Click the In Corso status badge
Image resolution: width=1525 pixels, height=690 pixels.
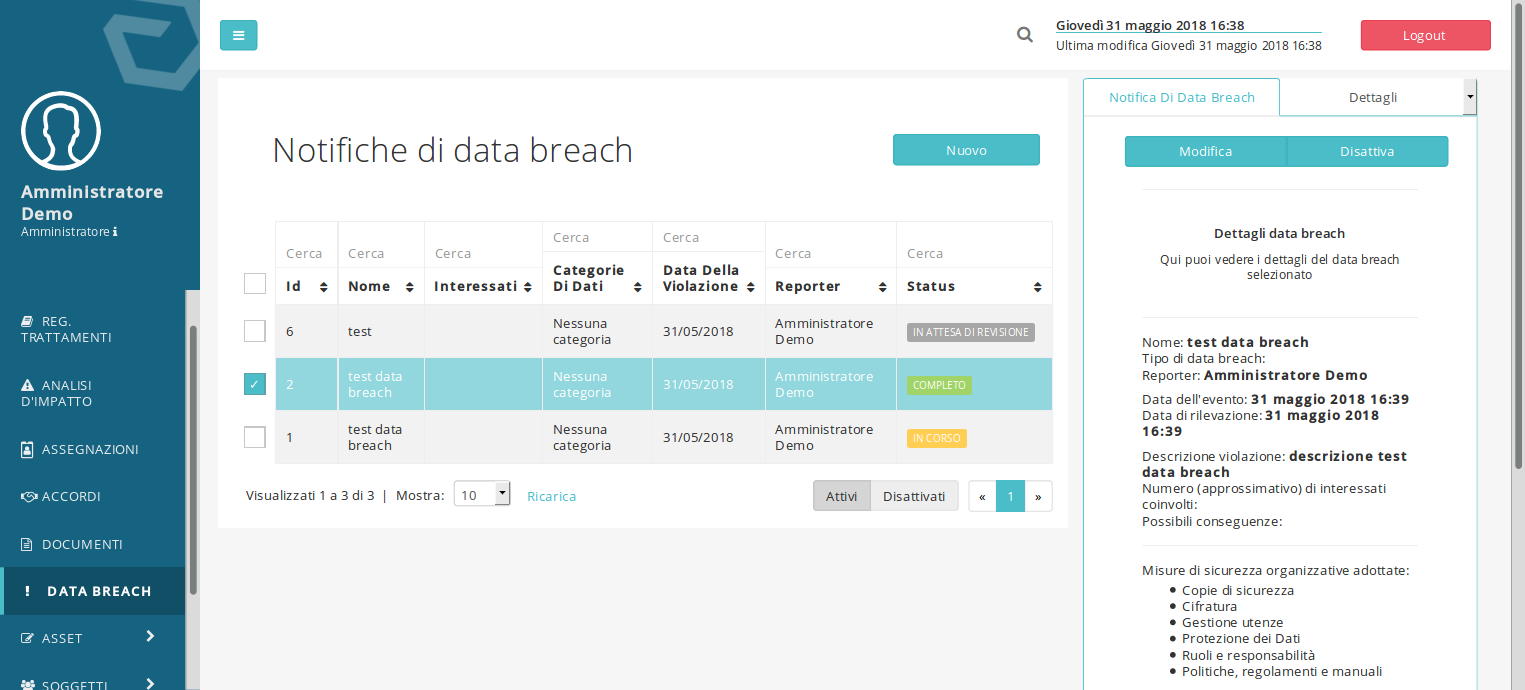(x=937, y=438)
